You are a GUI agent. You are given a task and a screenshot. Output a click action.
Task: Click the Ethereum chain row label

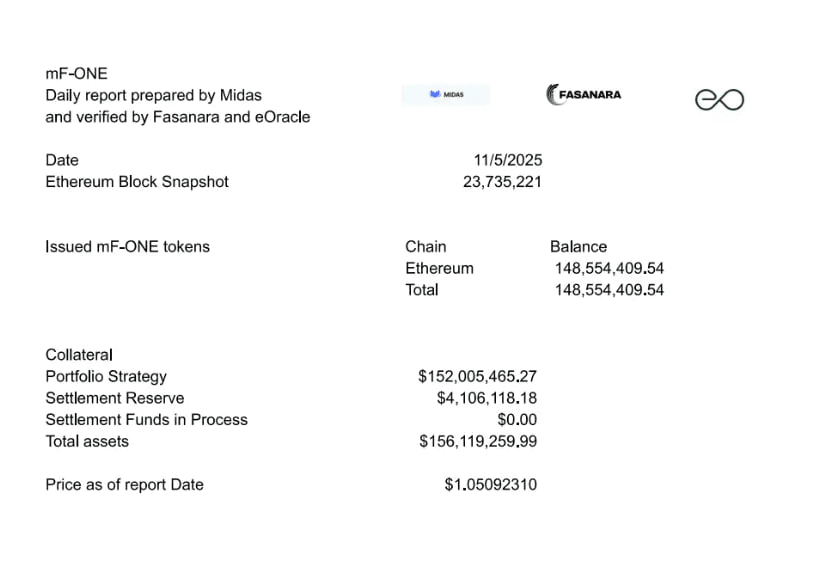click(x=439, y=268)
